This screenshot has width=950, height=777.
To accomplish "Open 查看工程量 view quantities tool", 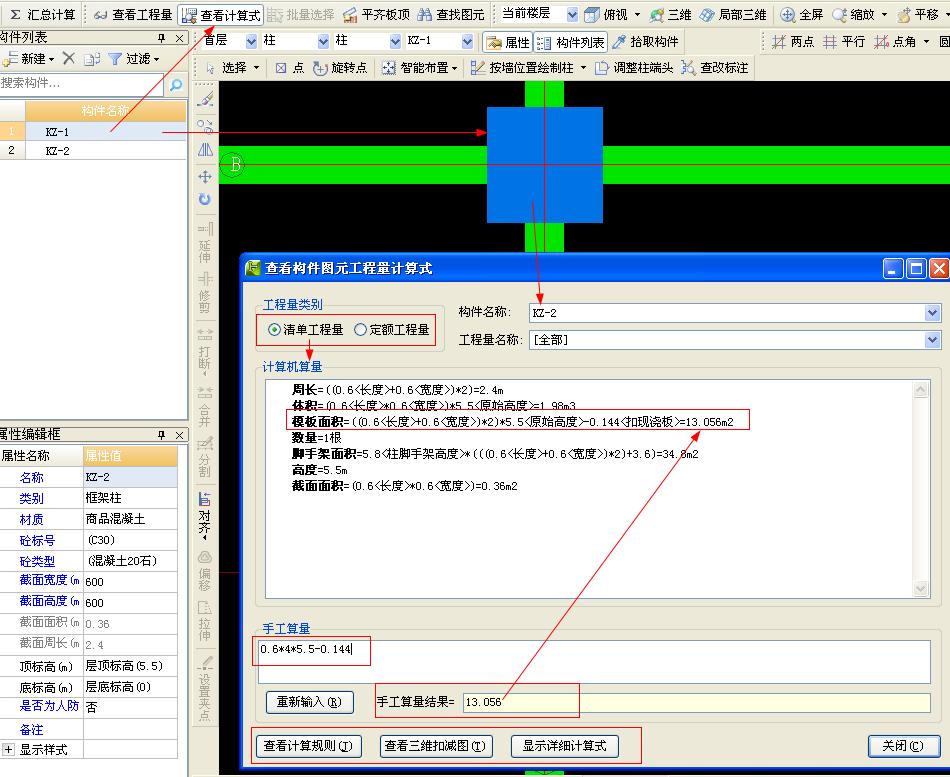I will click(x=133, y=15).
